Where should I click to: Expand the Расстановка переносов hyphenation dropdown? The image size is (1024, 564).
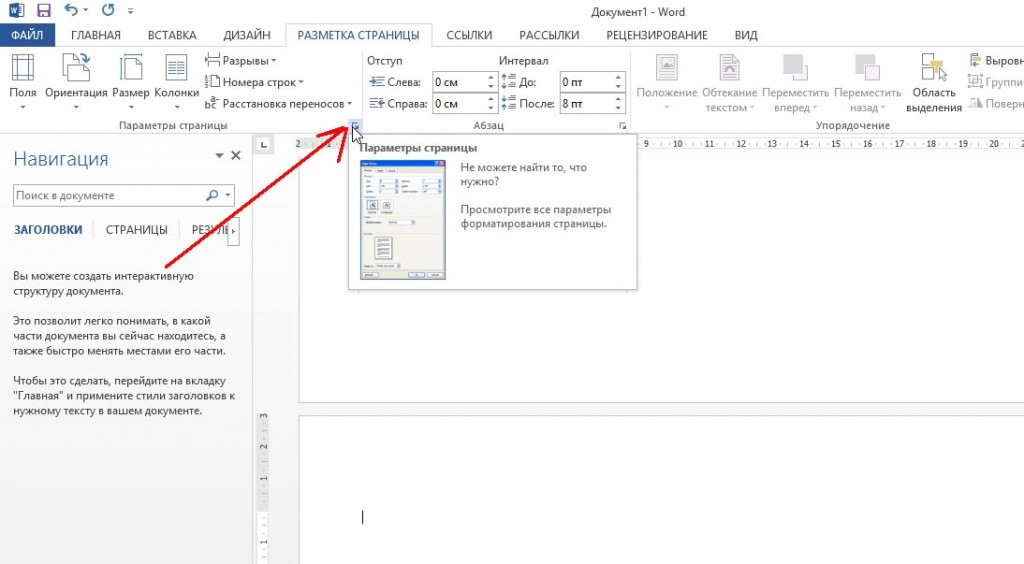click(278, 104)
